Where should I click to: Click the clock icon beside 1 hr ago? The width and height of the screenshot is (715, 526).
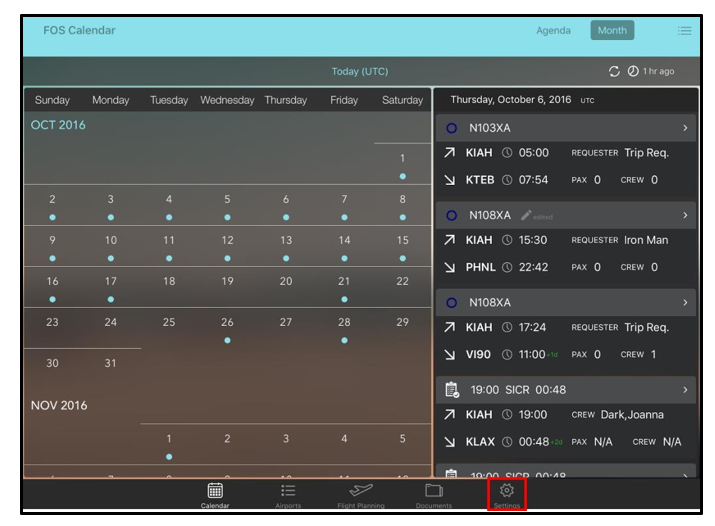633,72
